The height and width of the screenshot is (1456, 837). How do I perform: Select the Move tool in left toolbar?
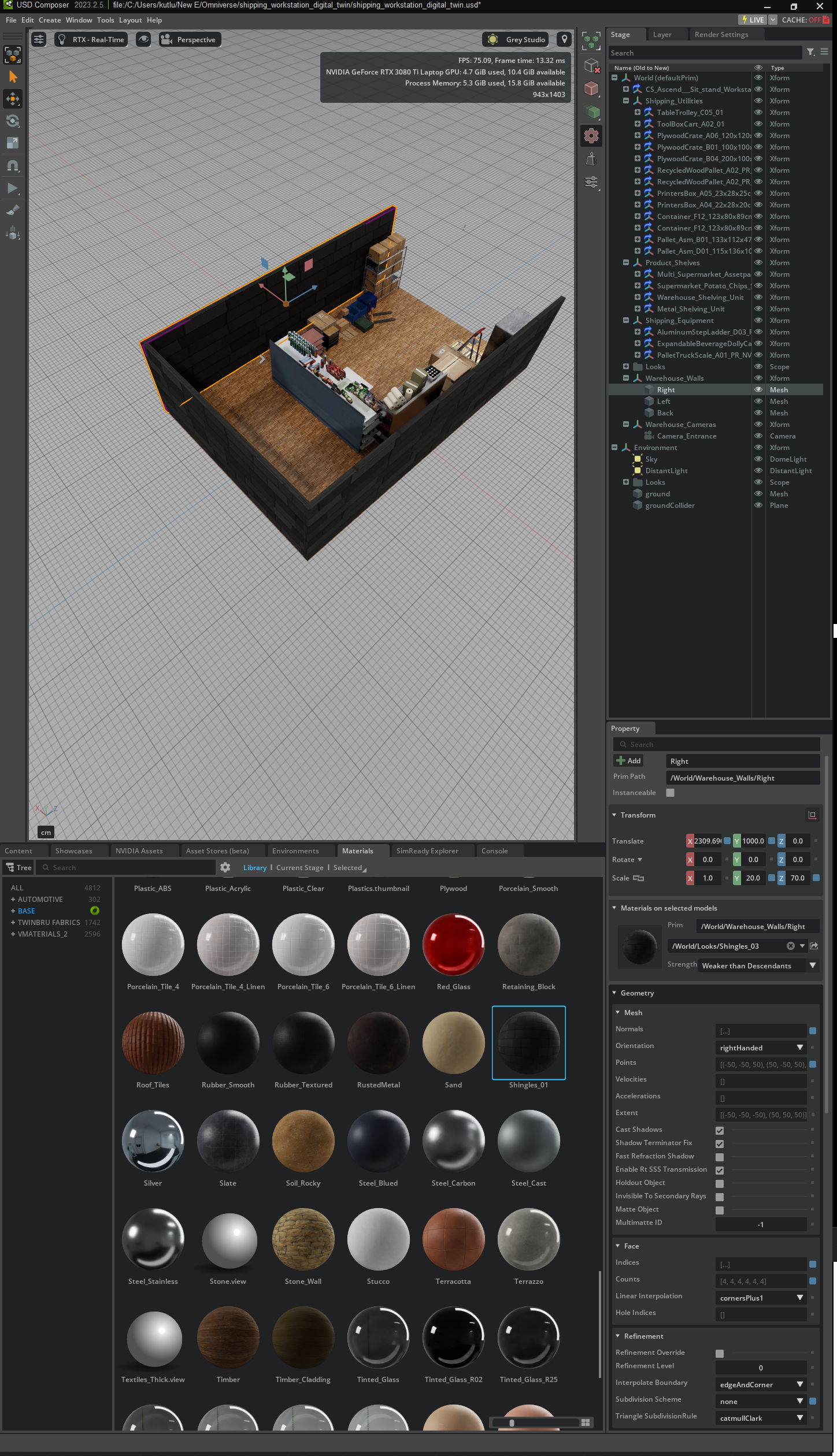[x=13, y=99]
